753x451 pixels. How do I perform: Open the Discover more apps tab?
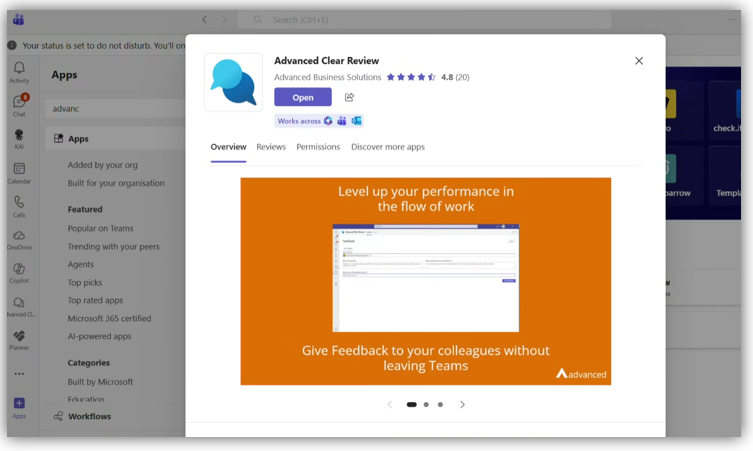pyautogui.click(x=388, y=147)
